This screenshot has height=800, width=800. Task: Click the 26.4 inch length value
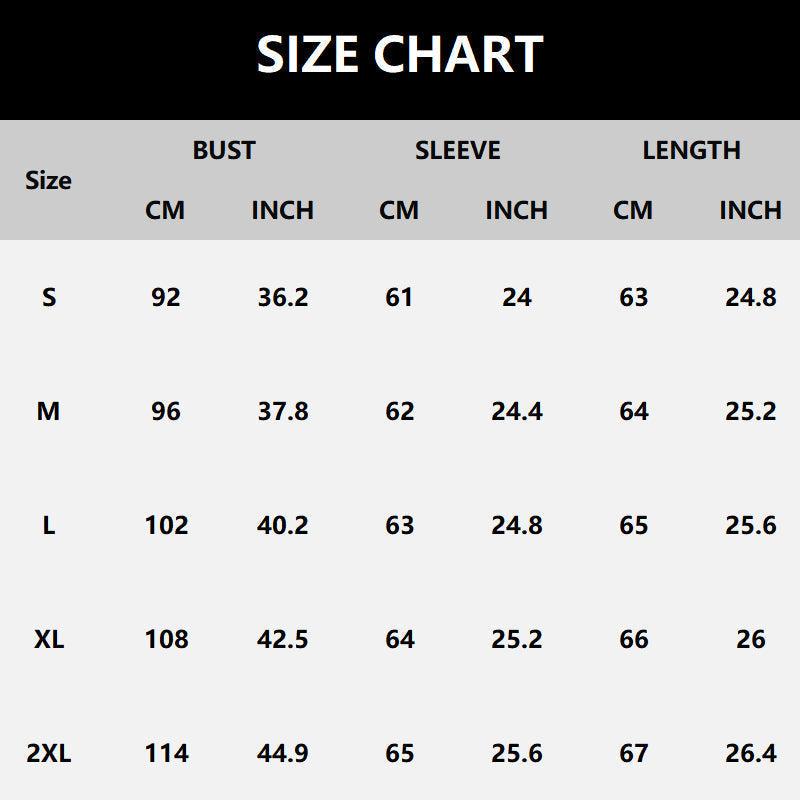pos(751,753)
